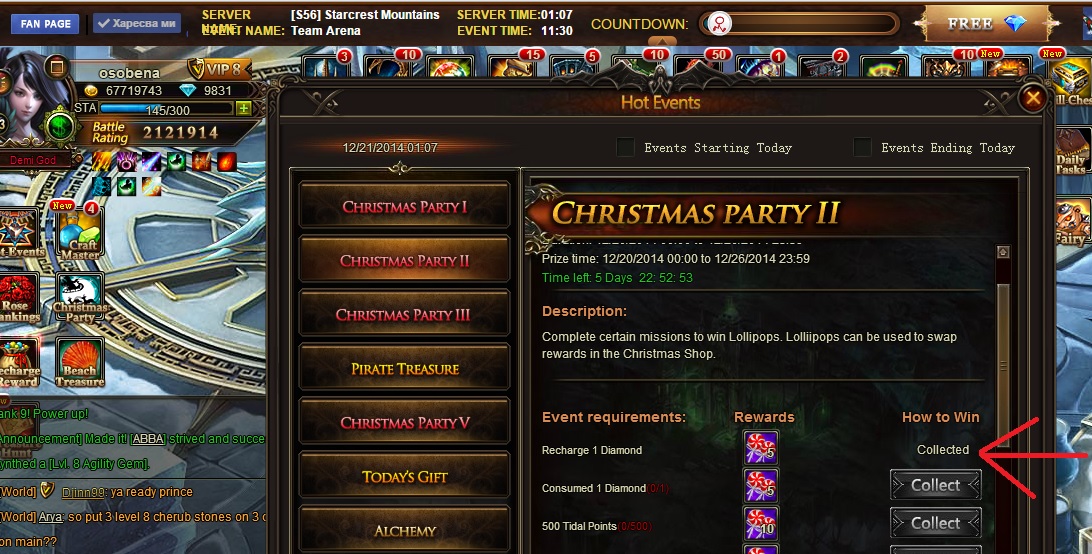Open the Beach Treasure shell icon
This screenshot has width=1092, height=554.
(79, 362)
